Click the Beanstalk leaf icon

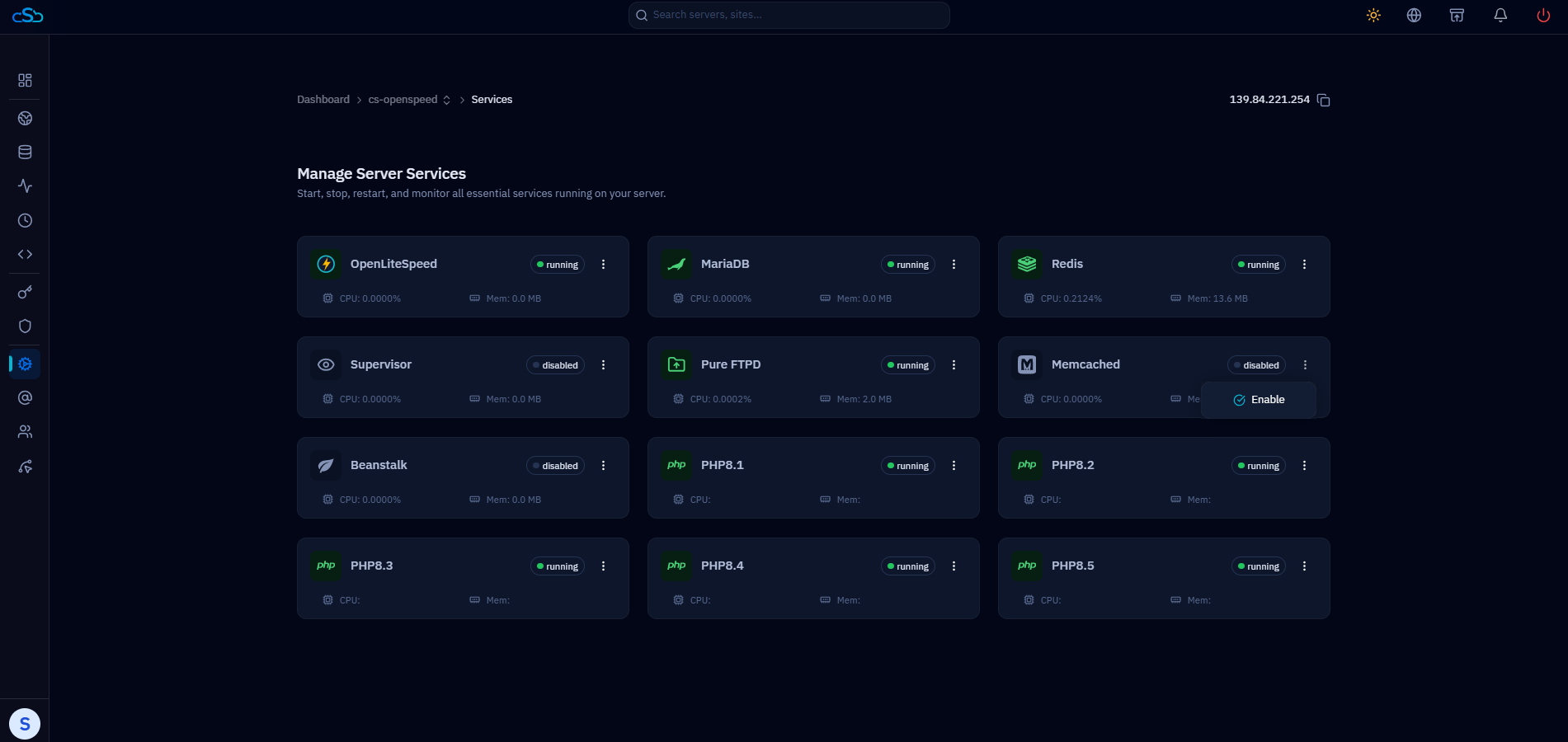pyautogui.click(x=326, y=465)
